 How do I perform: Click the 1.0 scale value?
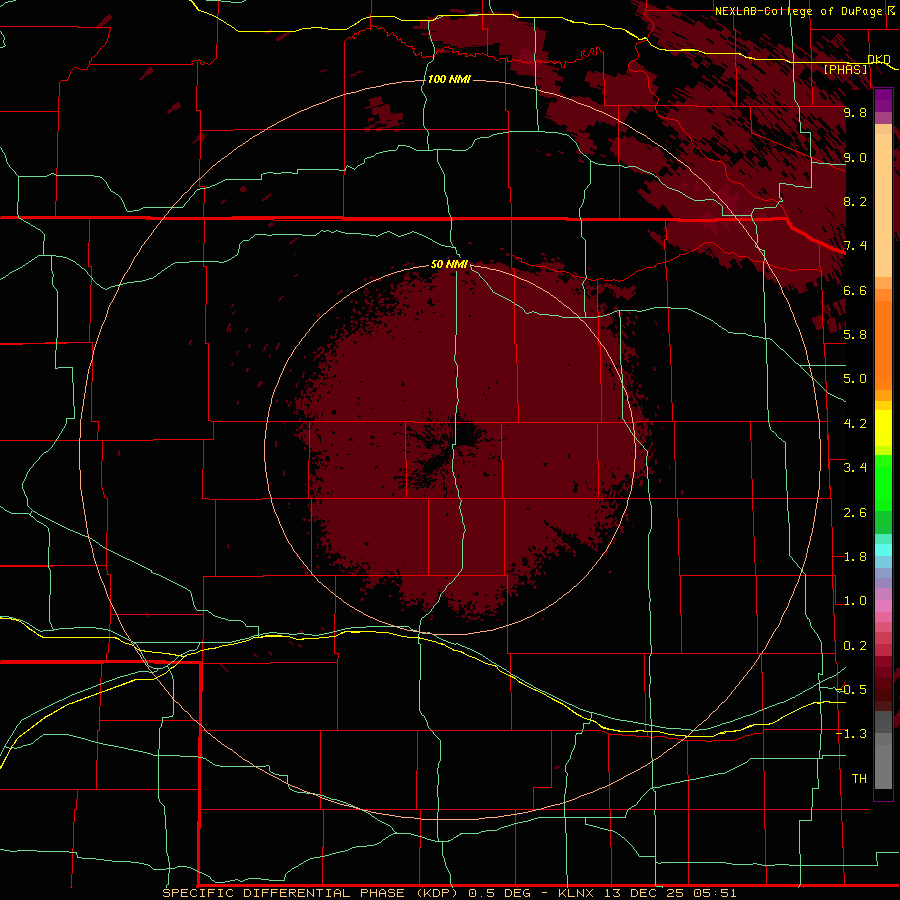(855, 601)
